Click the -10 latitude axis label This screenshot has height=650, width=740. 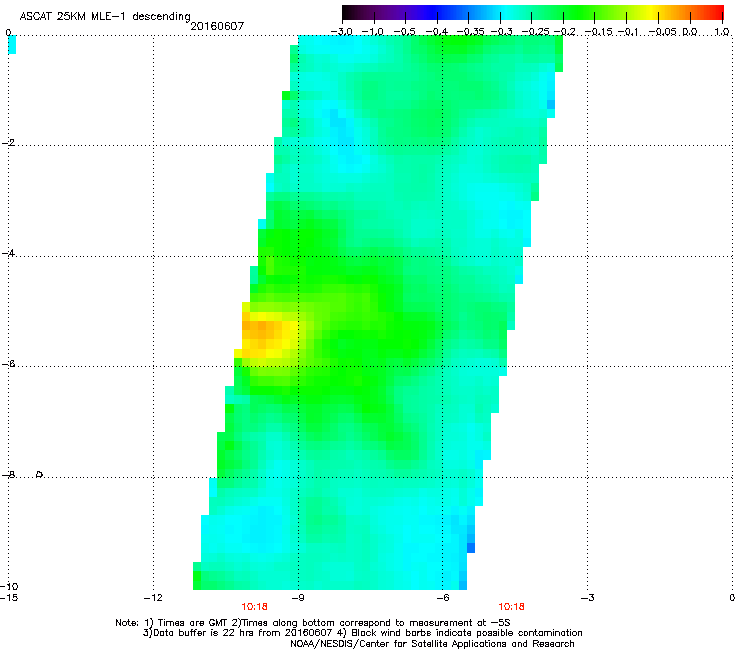pos(9,586)
